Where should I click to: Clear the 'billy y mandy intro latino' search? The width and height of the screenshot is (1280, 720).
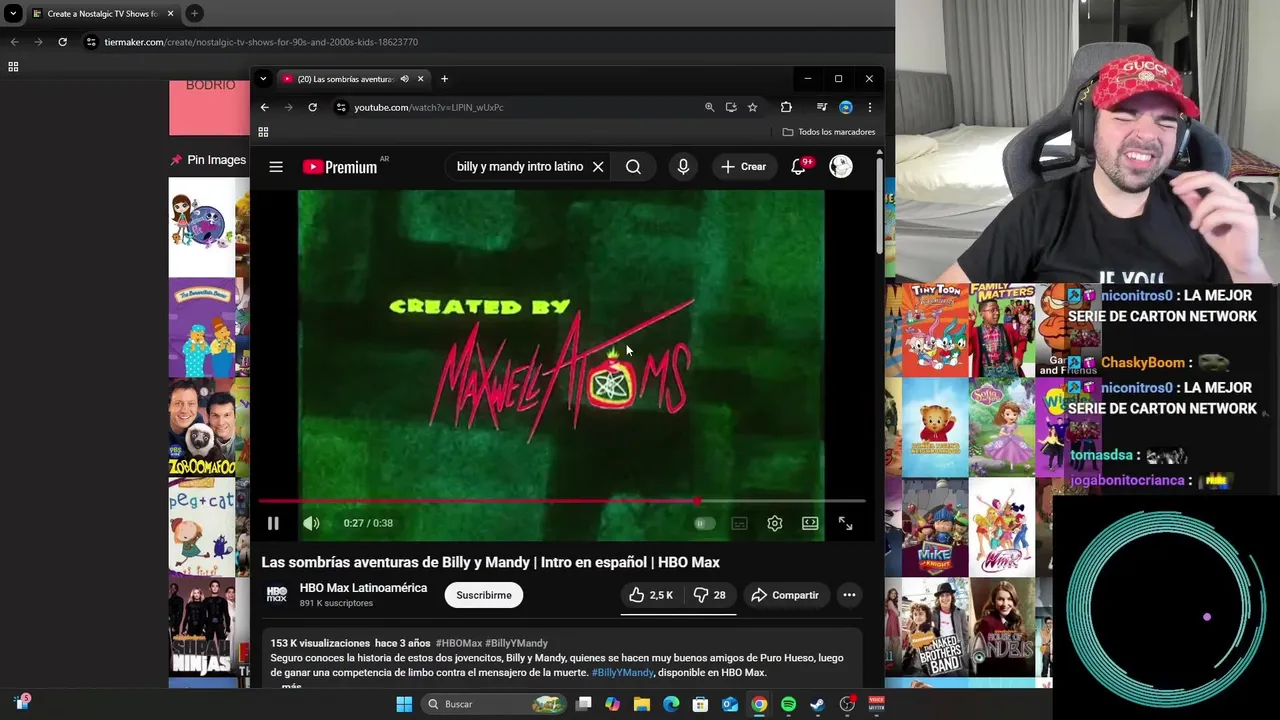598,167
